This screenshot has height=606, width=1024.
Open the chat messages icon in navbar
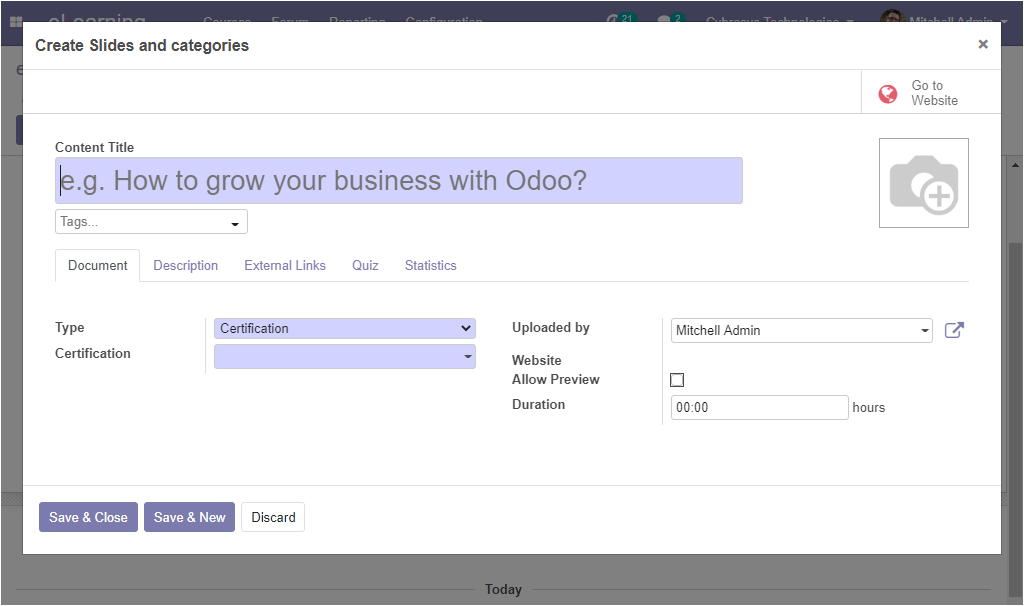pos(671,19)
